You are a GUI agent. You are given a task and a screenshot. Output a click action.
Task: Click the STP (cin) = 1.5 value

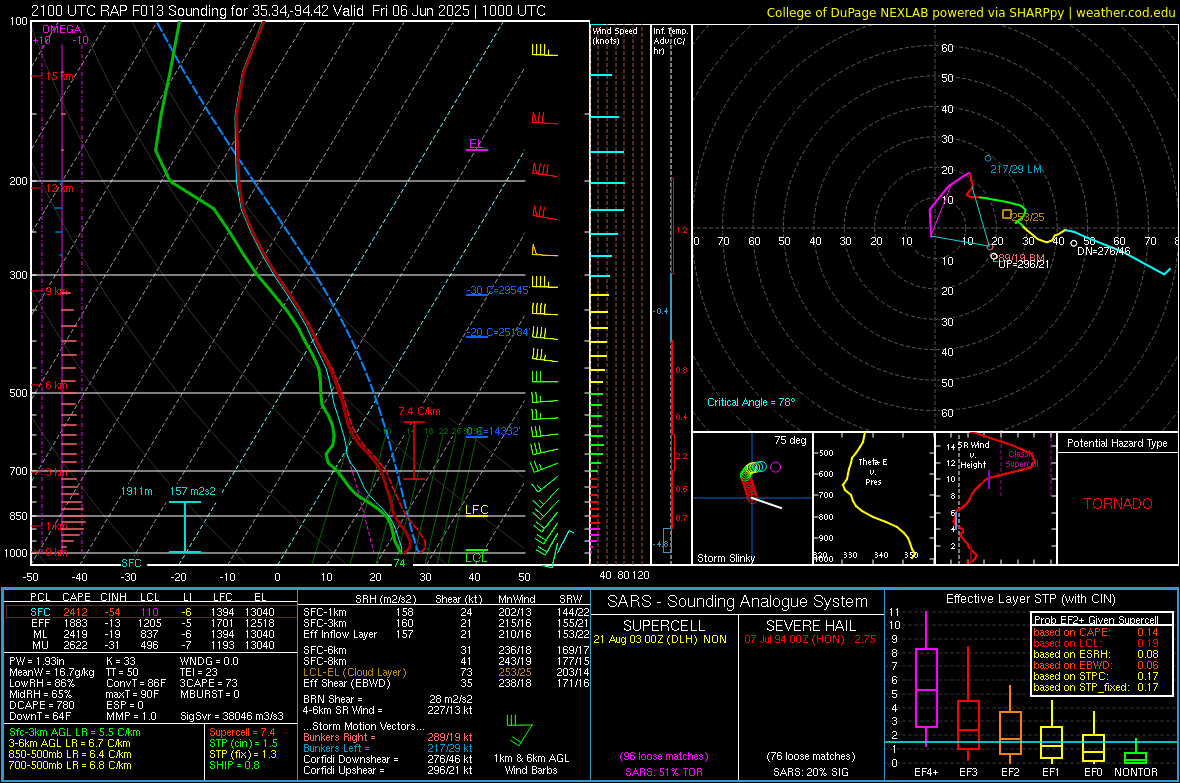pos(243,743)
